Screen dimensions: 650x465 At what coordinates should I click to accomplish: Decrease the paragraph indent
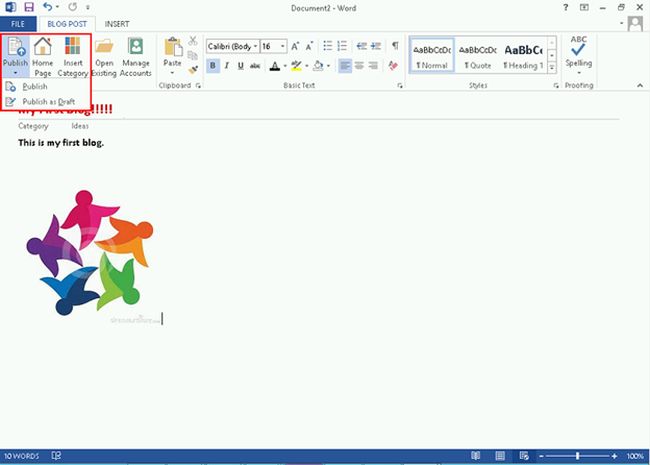(x=361, y=46)
